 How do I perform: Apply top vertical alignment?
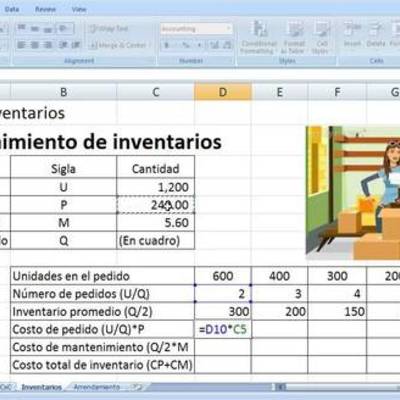click(21, 28)
